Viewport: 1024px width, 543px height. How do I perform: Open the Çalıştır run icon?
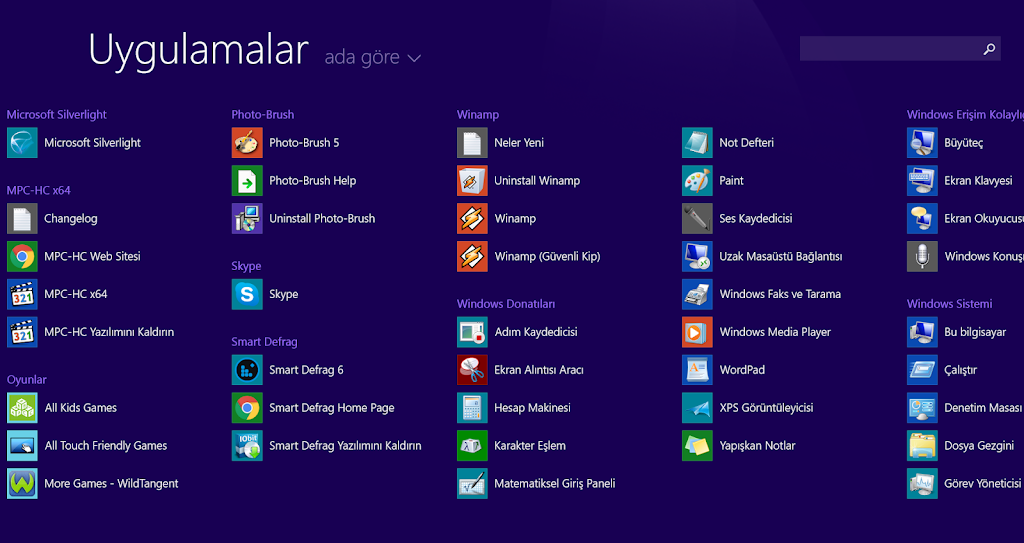tap(922, 370)
